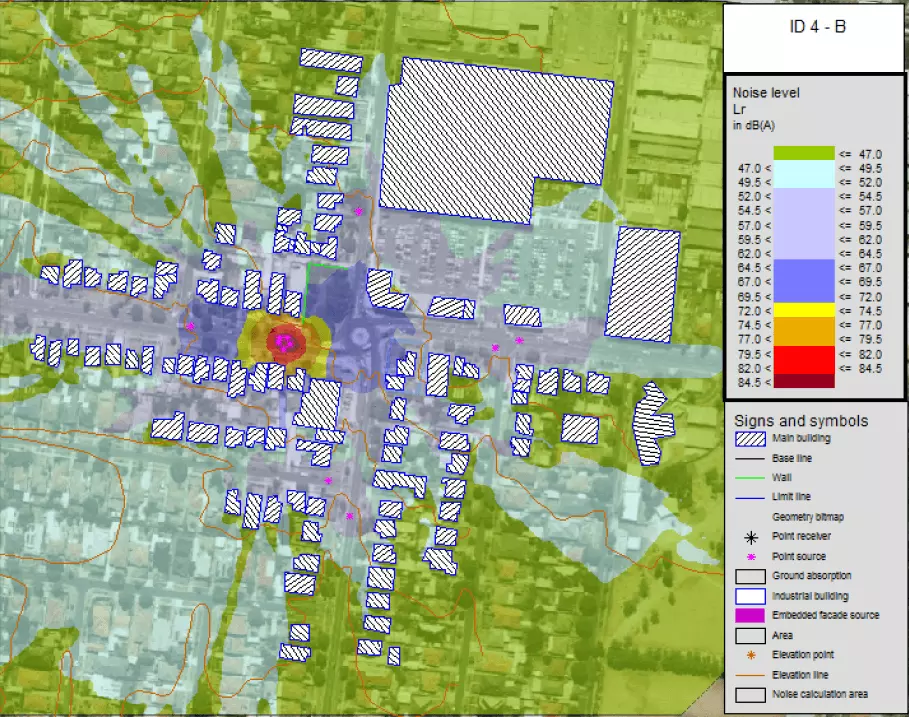Select the Area legend box symbol

[x=749, y=635]
